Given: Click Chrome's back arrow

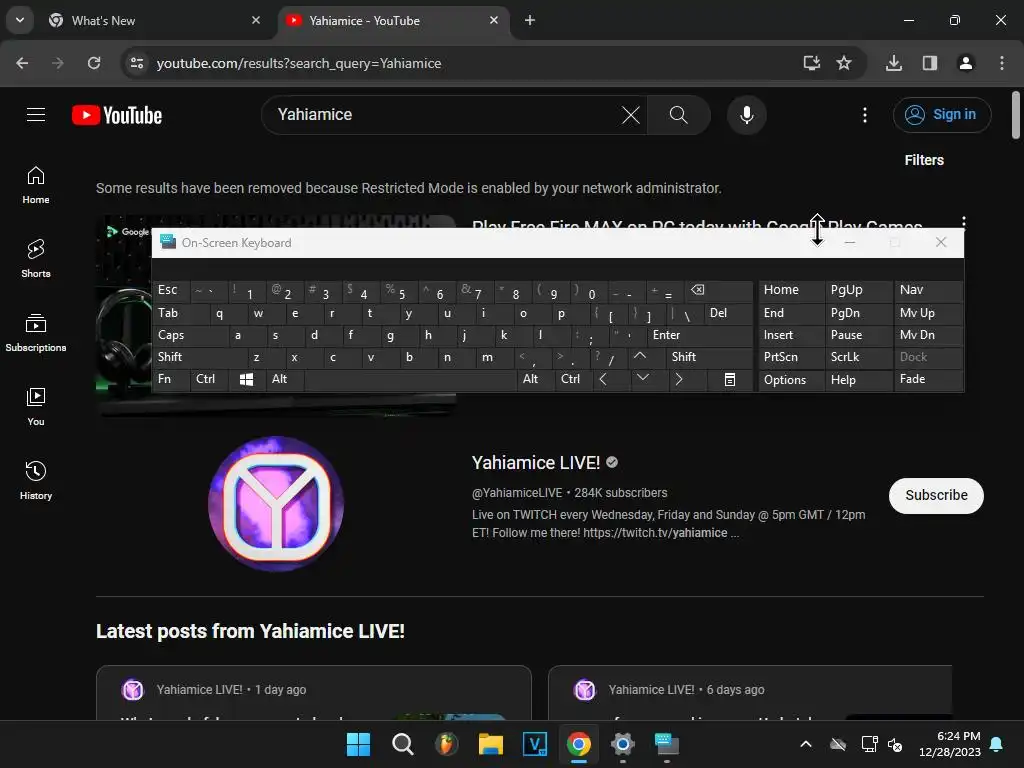Looking at the screenshot, I should [22, 63].
